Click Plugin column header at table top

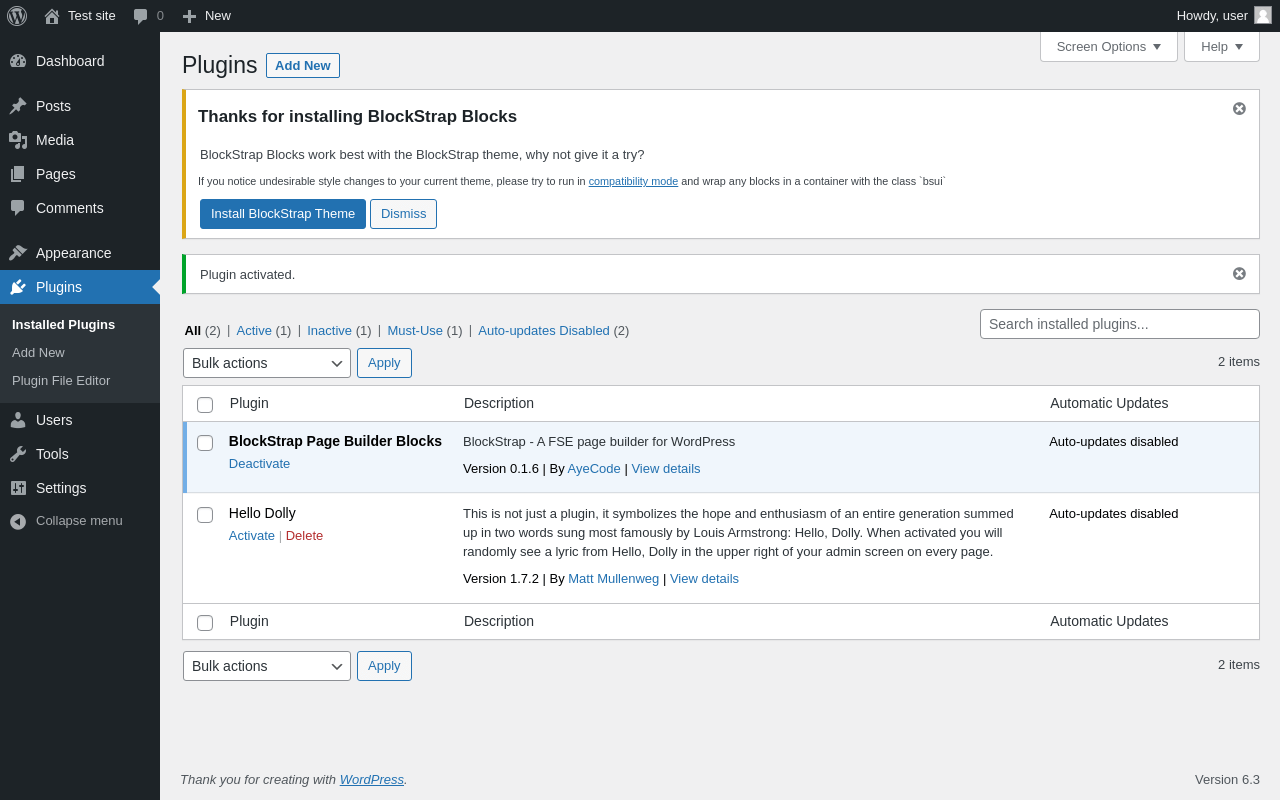click(x=249, y=404)
